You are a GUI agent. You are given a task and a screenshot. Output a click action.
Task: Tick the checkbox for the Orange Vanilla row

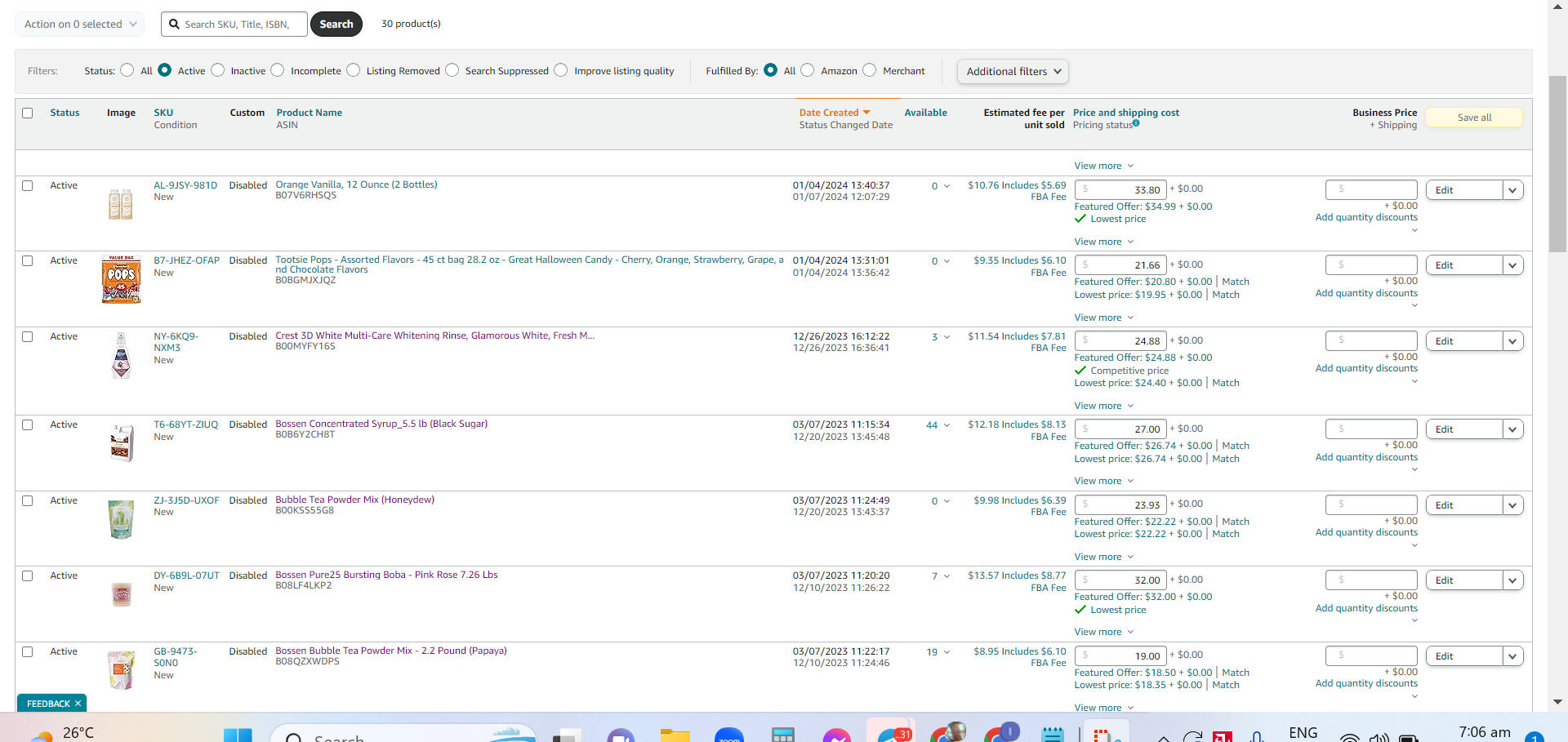click(28, 186)
